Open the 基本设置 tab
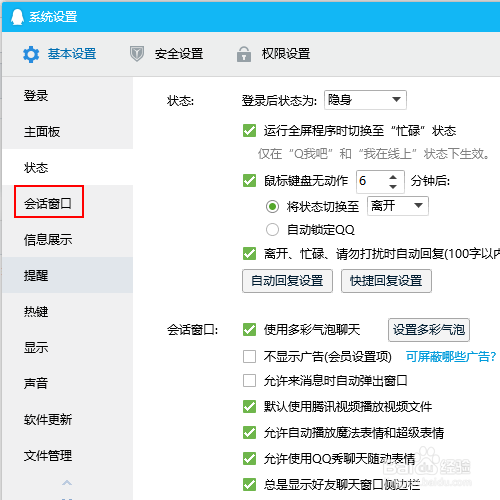Viewport: 500px width, 500px height. [x=72, y=54]
